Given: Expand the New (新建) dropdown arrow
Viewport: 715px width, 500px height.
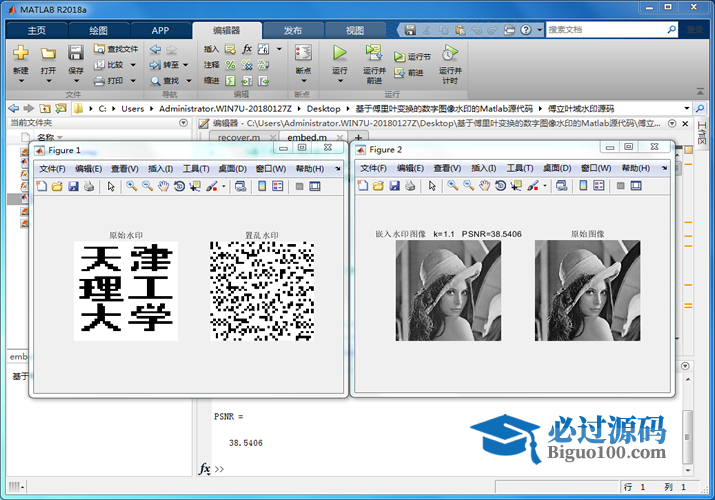Looking at the screenshot, I should (x=21, y=81).
